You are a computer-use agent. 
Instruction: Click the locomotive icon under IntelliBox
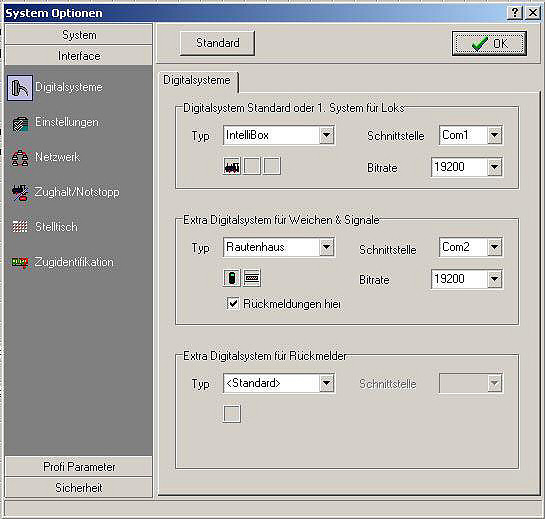[231, 167]
